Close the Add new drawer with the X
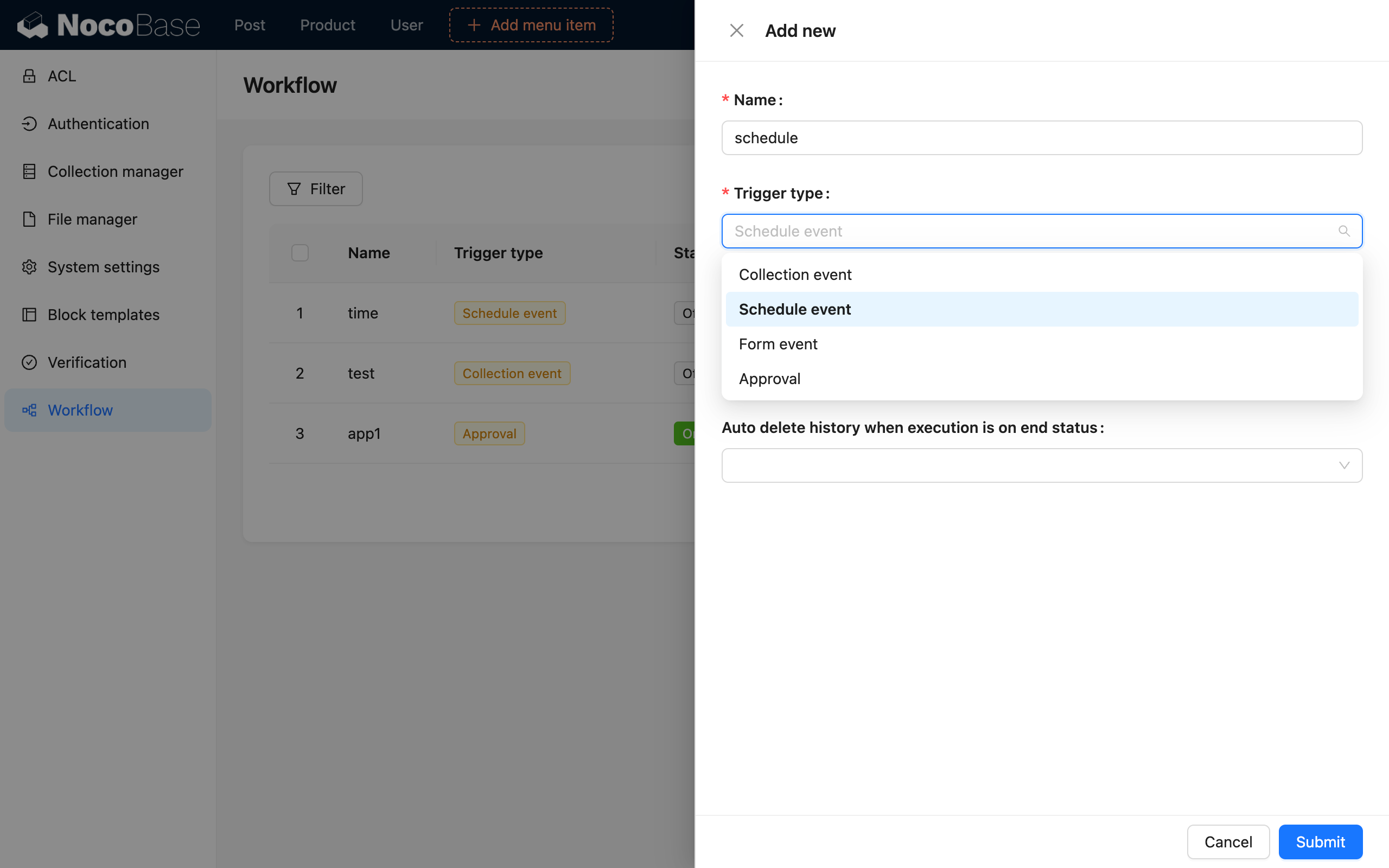The width and height of the screenshot is (1389, 868). tap(736, 30)
